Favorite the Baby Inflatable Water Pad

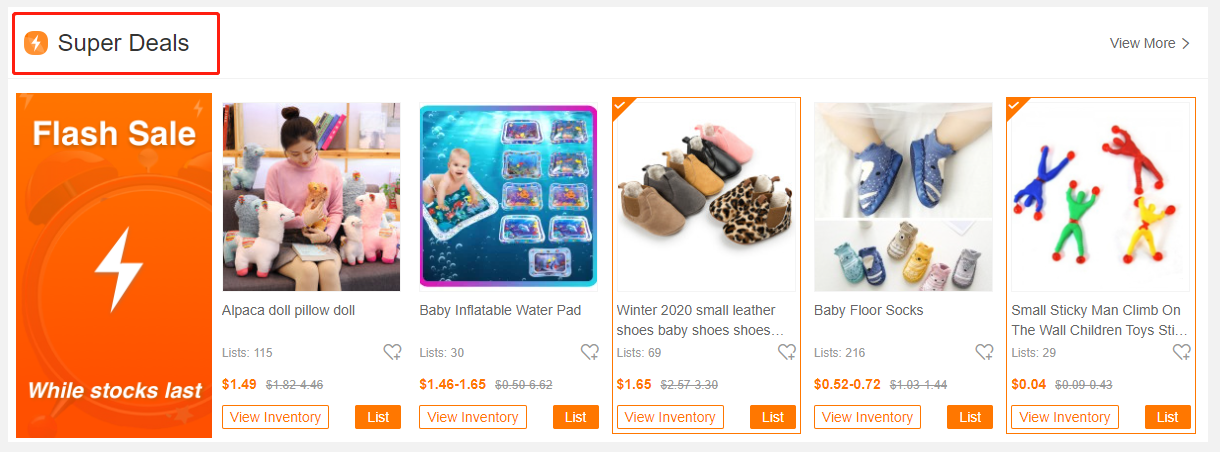(590, 352)
